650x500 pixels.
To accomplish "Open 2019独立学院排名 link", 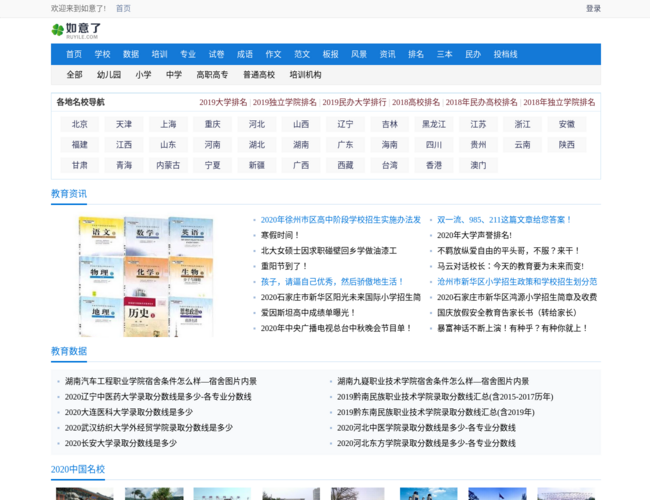I will pos(285,102).
